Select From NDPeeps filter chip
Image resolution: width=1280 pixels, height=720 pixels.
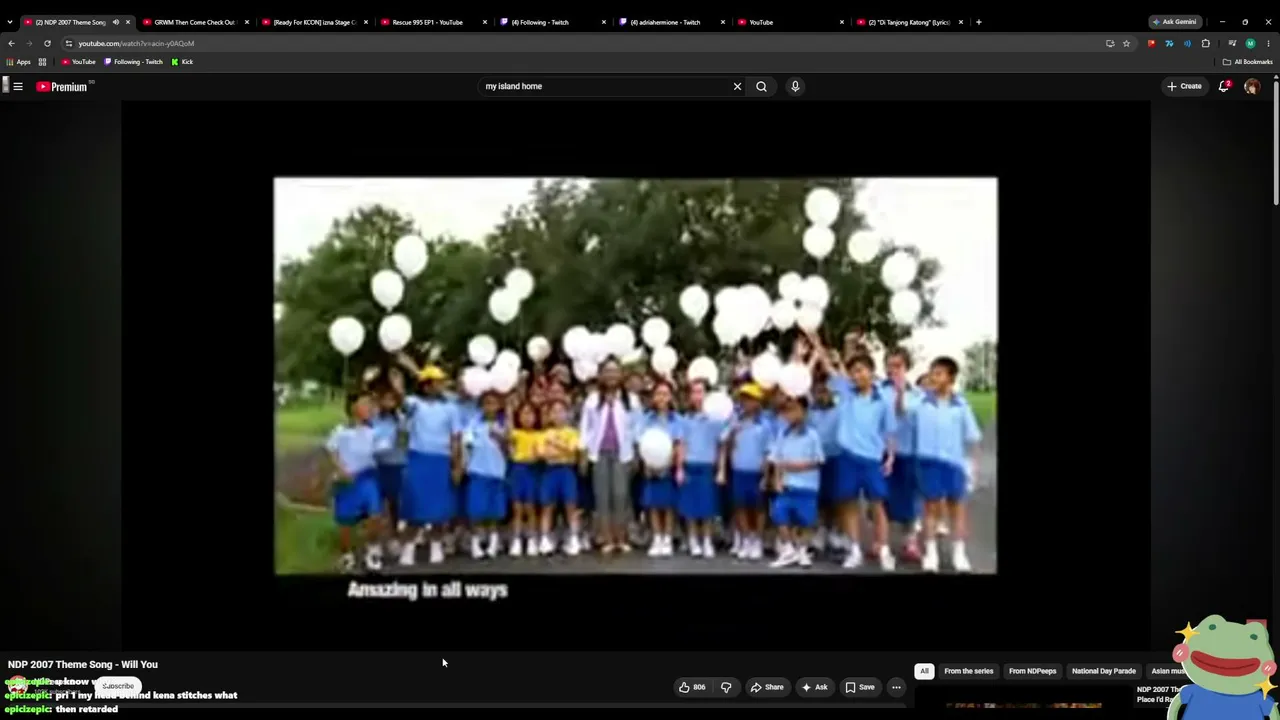(1032, 671)
